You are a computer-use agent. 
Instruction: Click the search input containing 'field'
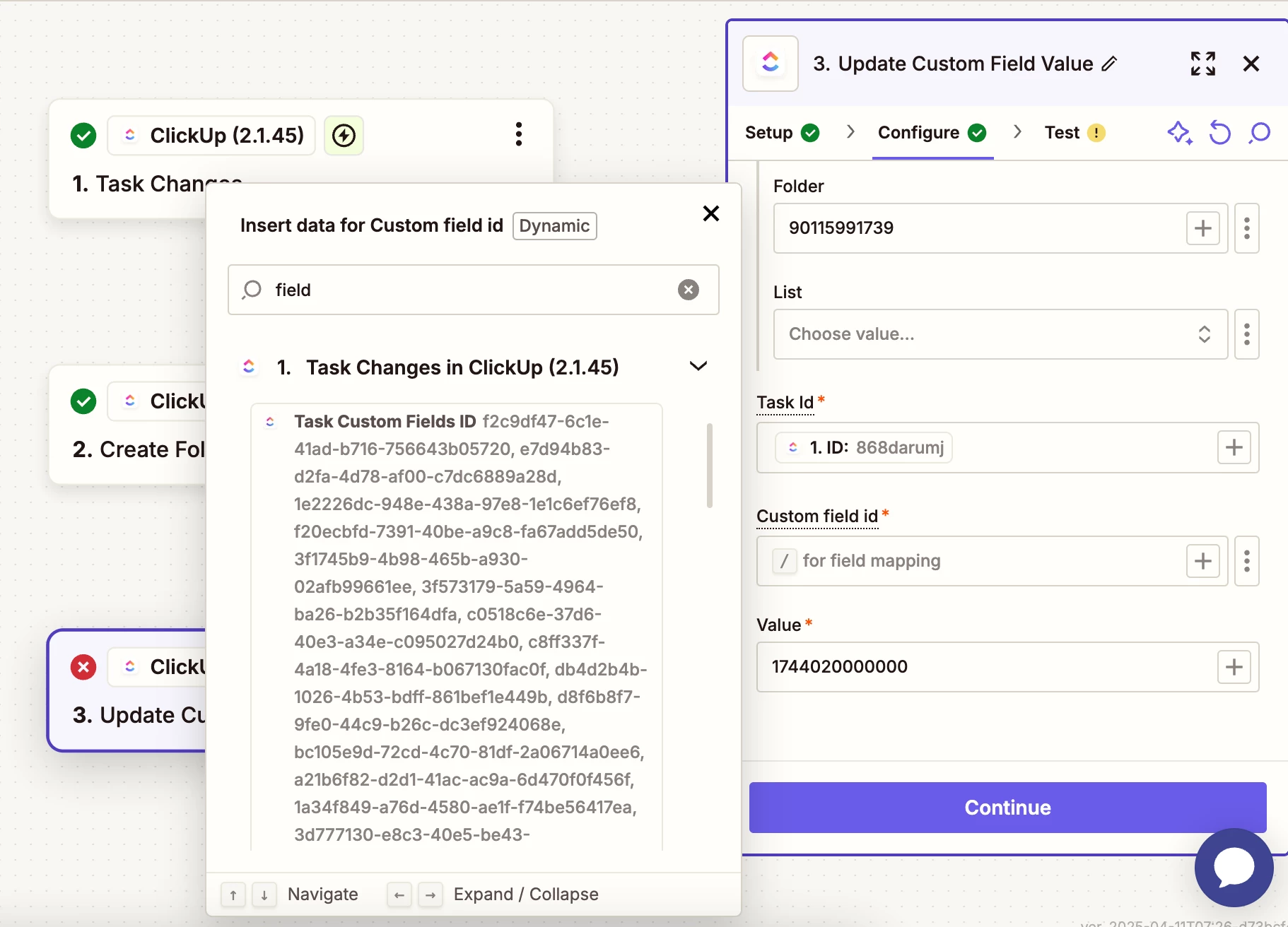coord(474,290)
